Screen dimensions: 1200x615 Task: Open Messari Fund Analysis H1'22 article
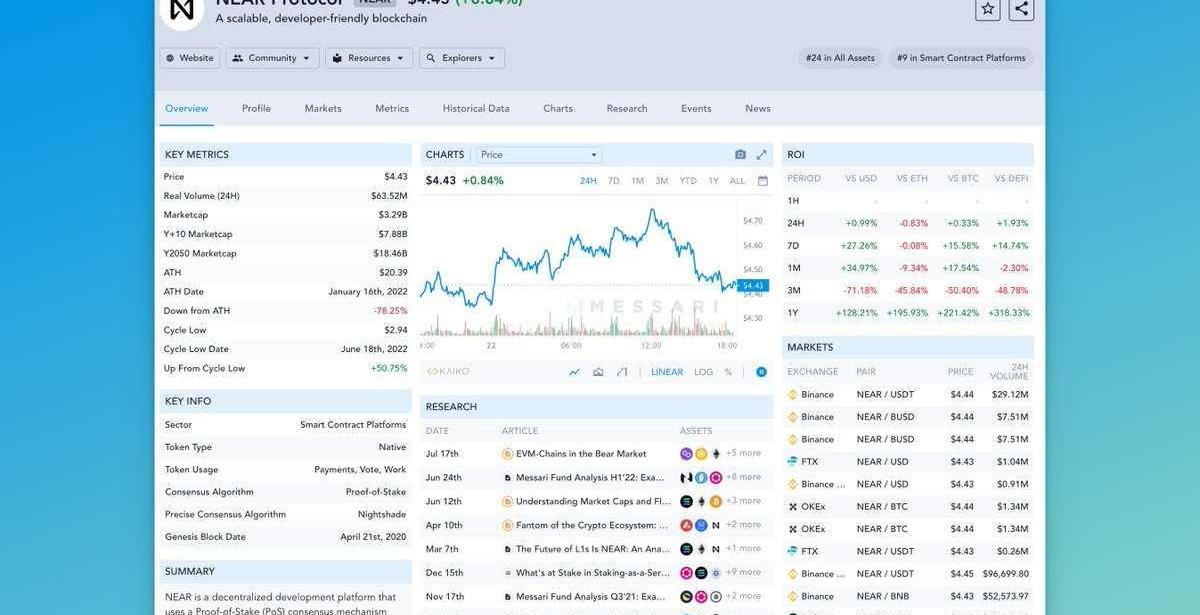pos(590,478)
